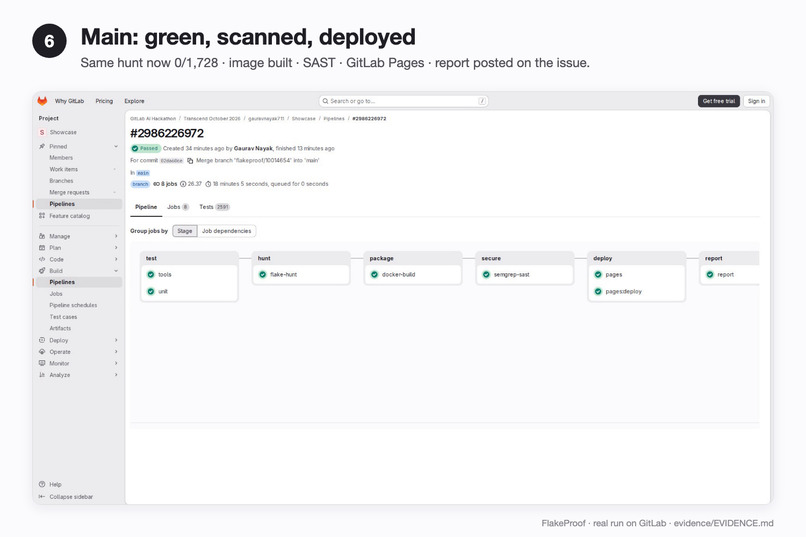Click the status icon of pages:deploy job

click(x=598, y=291)
